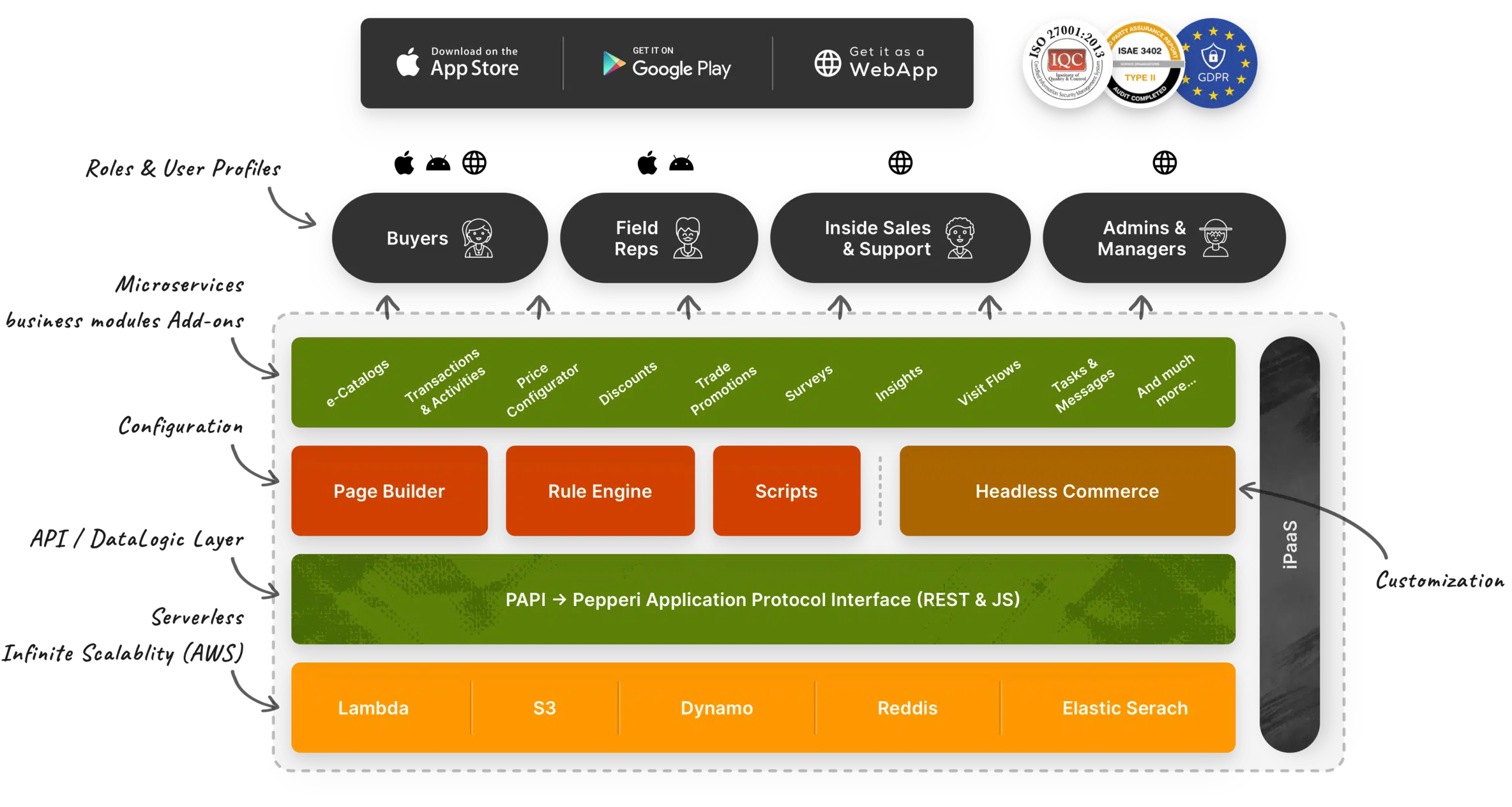The image size is (1512, 807).
Task: Click the Scripts block
Action: [x=786, y=490]
